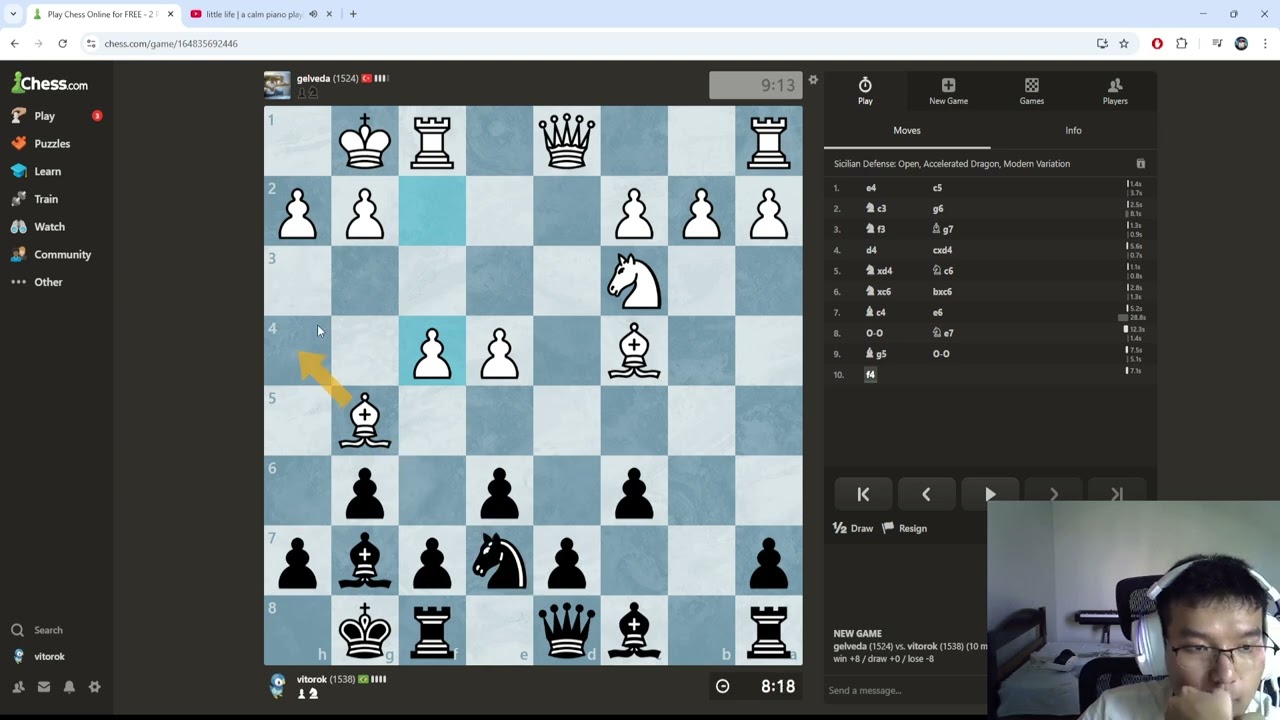
Task: Click the white bishop on g5
Action: (x=365, y=421)
